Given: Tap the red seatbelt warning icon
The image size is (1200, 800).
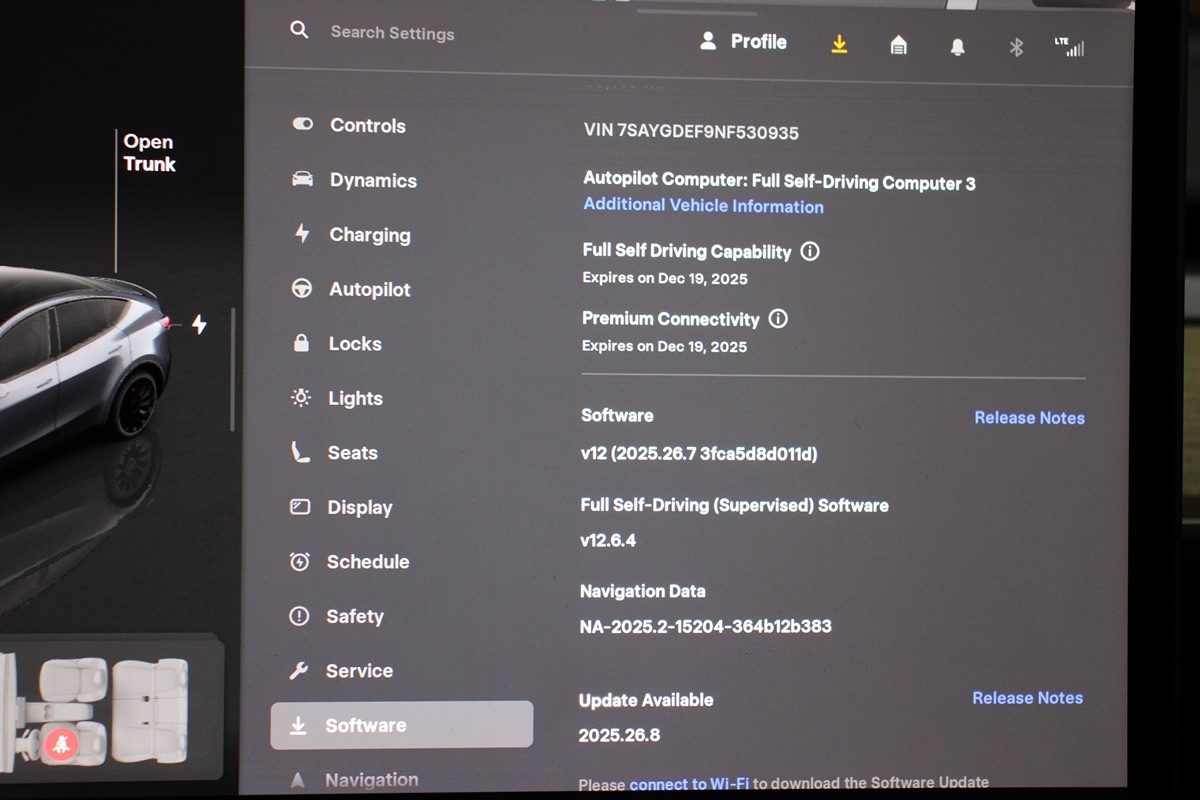Looking at the screenshot, I should coord(61,743).
